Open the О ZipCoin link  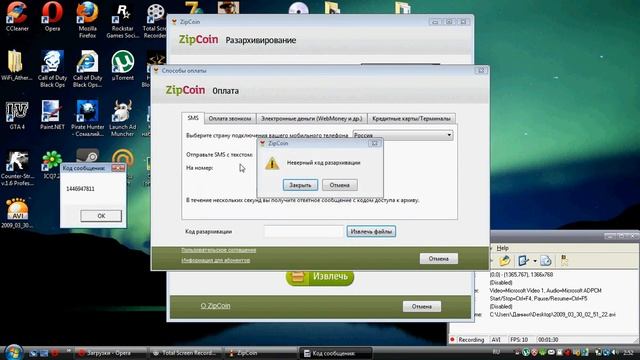tap(215, 306)
